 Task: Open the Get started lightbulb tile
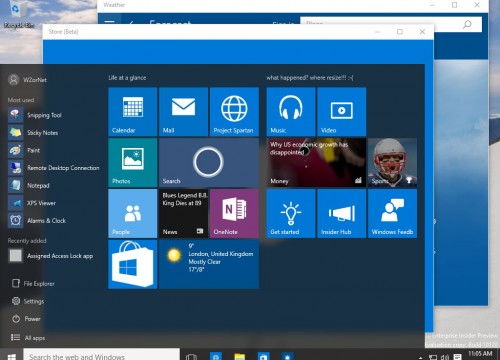[291, 213]
